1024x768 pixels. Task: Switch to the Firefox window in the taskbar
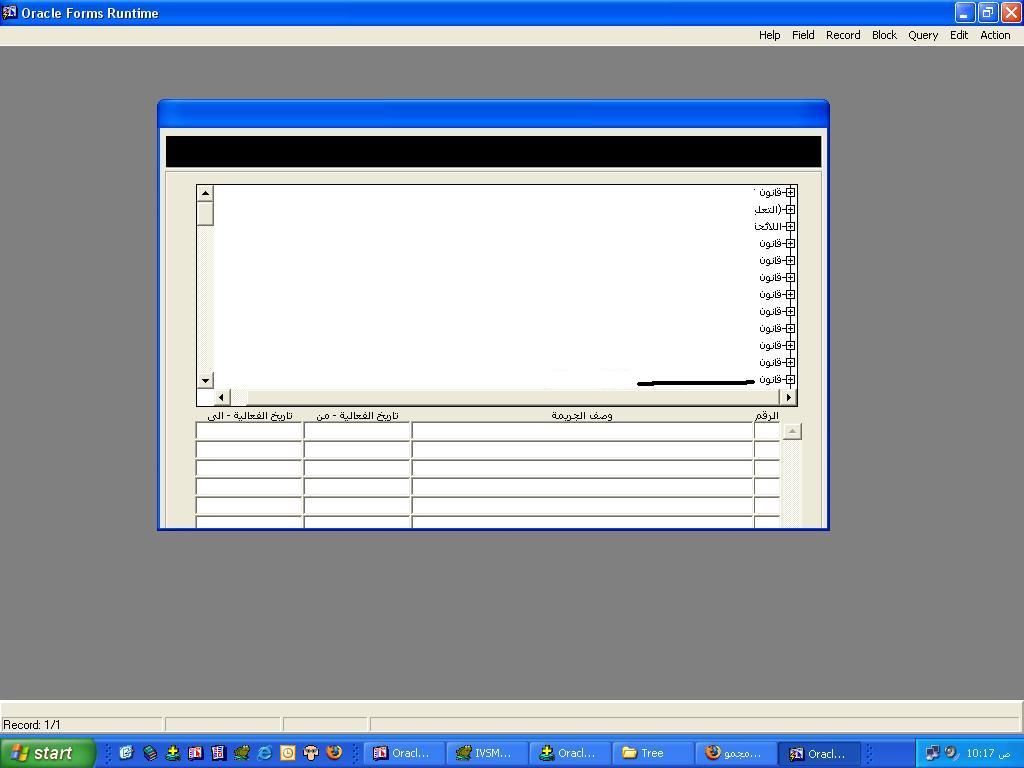coord(734,753)
